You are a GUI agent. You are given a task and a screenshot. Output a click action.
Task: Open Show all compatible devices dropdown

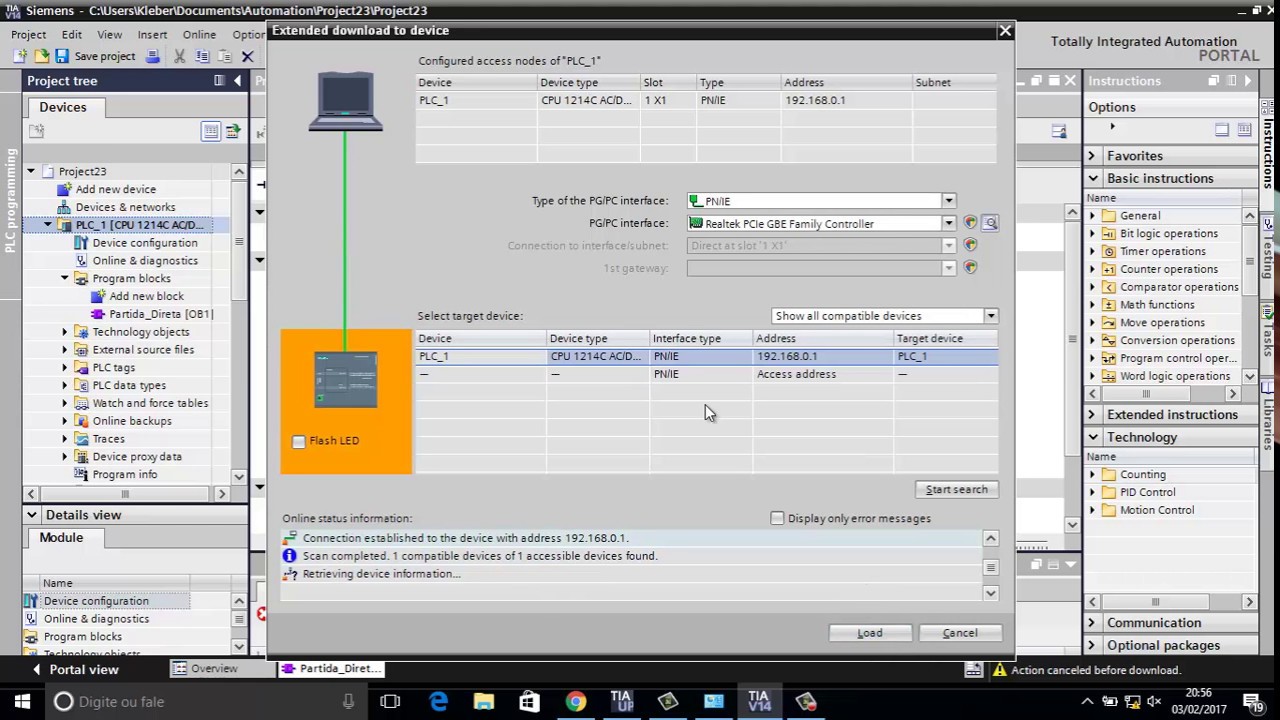(990, 316)
